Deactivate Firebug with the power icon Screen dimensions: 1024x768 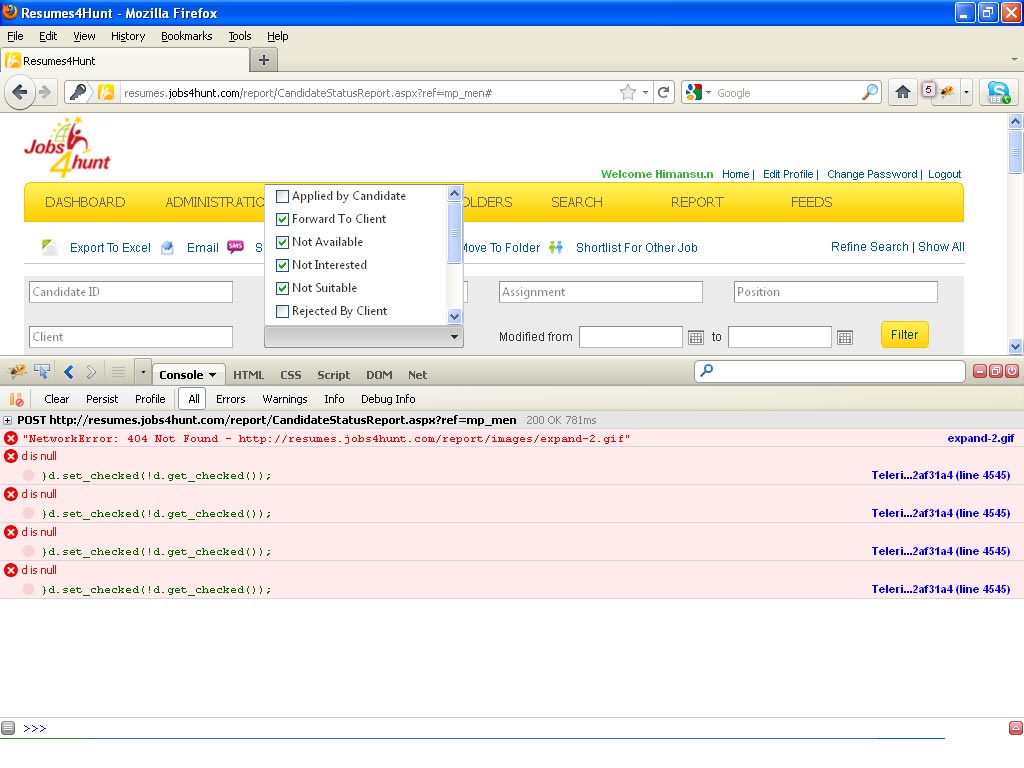point(1012,372)
